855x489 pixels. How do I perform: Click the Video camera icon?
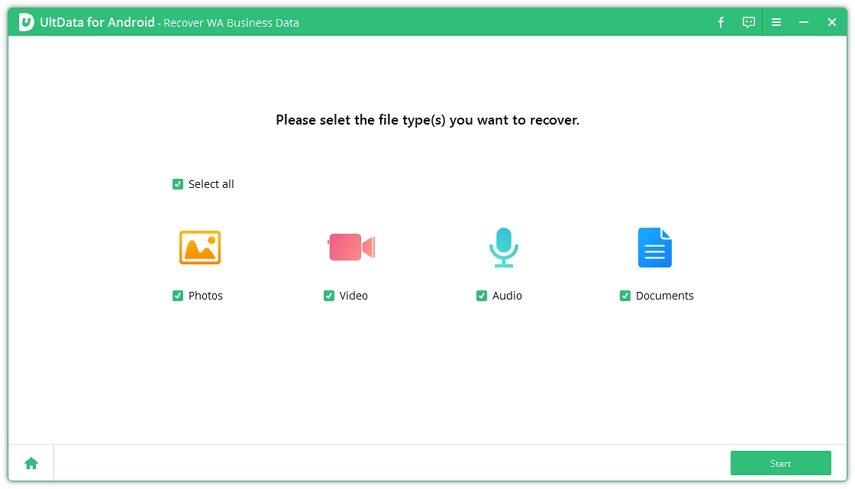(x=351, y=247)
